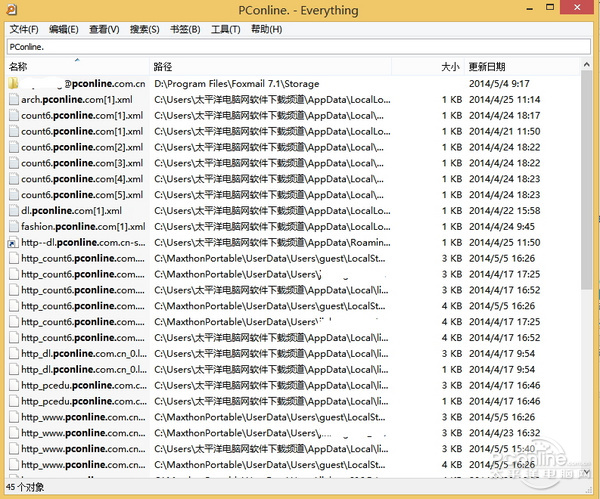Open the 查看(V) menu
Image resolution: width=600 pixels, height=499 pixels.
104,29
